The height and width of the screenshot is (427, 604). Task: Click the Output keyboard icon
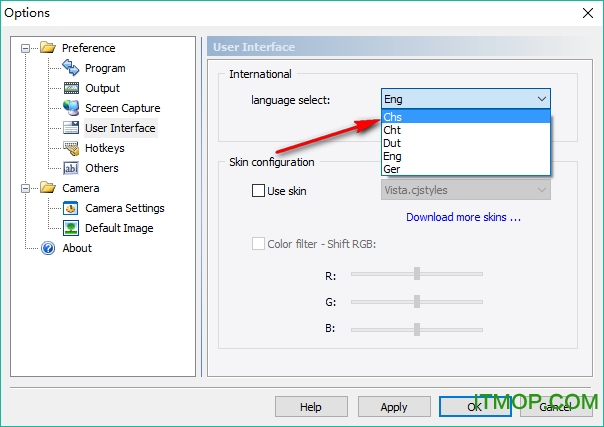(x=70, y=88)
